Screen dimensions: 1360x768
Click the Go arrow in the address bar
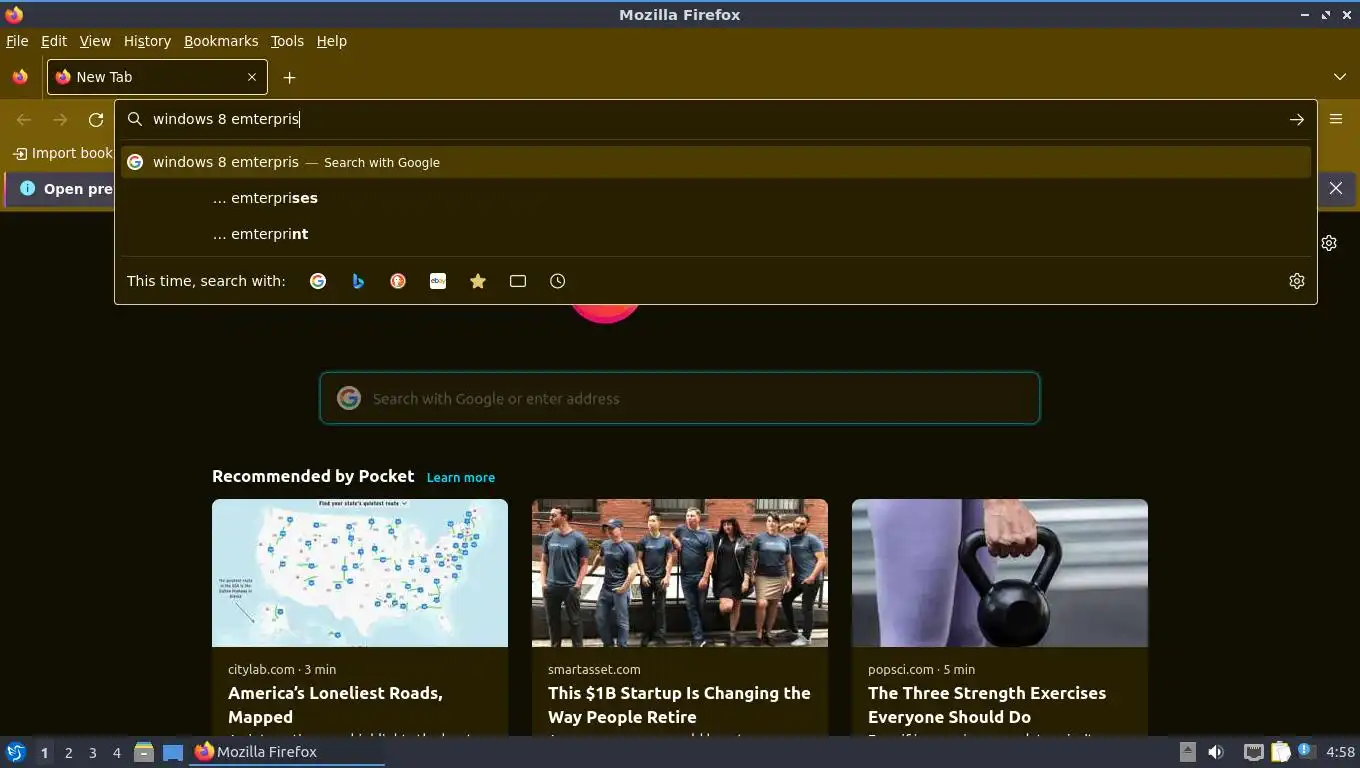pyautogui.click(x=1297, y=119)
